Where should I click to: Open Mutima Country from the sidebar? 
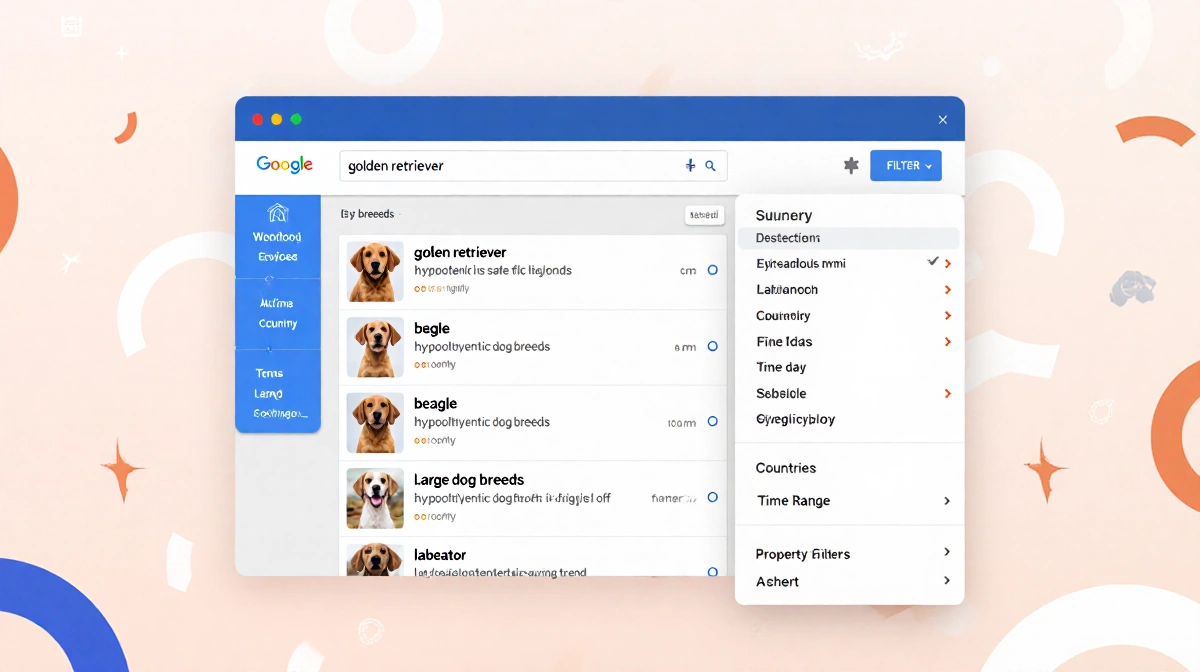click(x=278, y=312)
